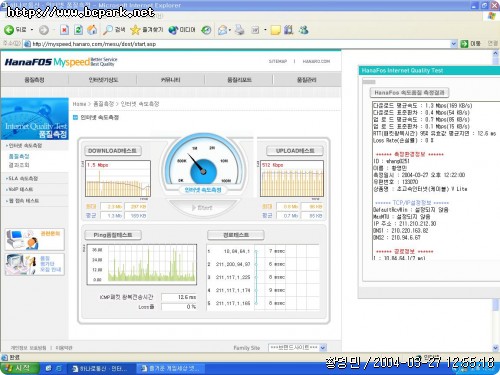Click the blue square icon beside the speed test heading
This screenshot has width=500, height=375.
click(x=75, y=117)
